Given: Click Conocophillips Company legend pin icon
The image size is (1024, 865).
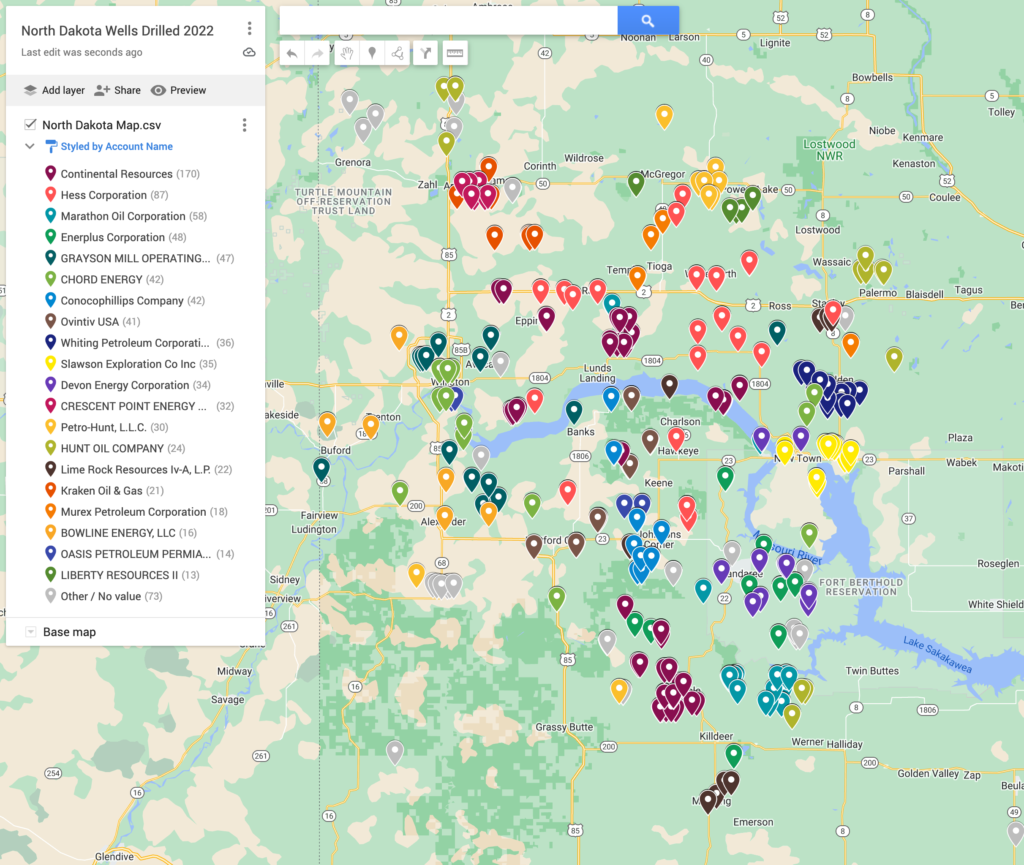Looking at the screenshot, I should coord(50,300).
